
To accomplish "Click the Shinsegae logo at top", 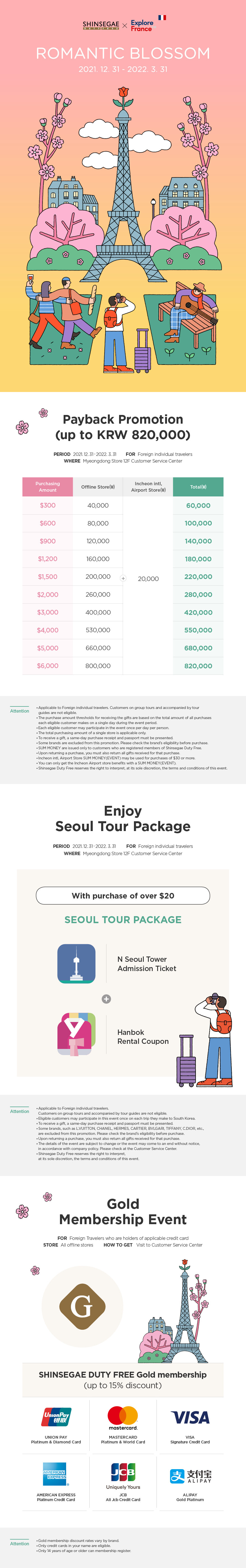I will coord(101,25).
